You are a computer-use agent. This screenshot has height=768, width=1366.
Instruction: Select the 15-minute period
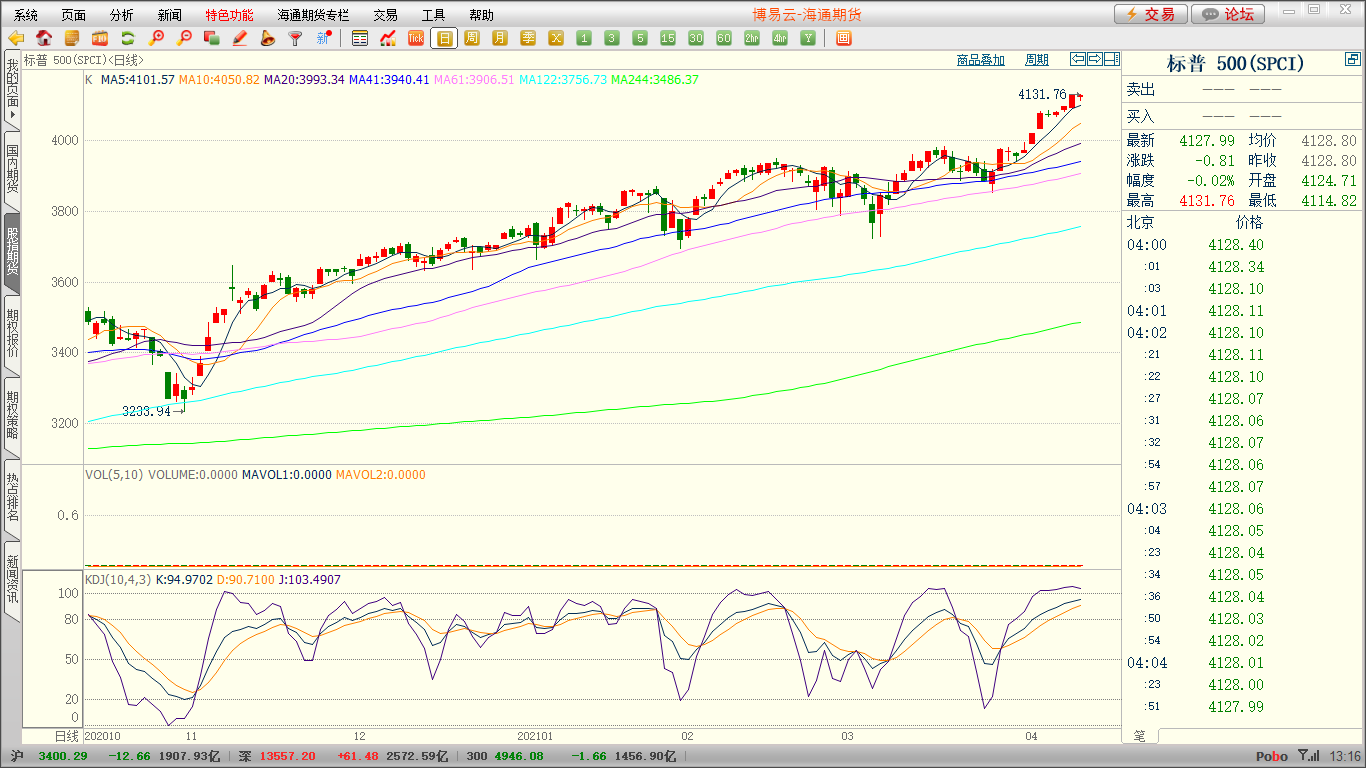click(x=668, y=38)
